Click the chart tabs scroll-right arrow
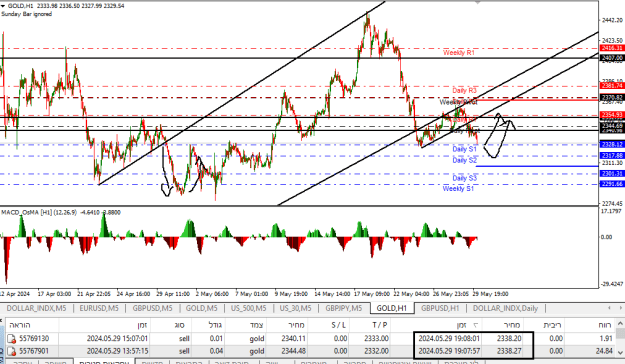 [620, 308]
